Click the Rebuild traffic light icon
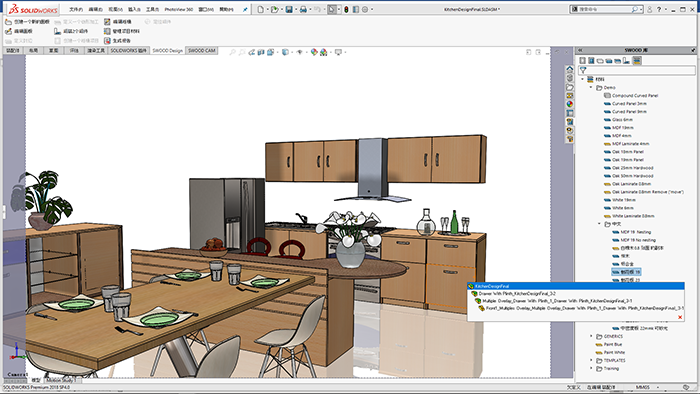 [x=346, y=9]
